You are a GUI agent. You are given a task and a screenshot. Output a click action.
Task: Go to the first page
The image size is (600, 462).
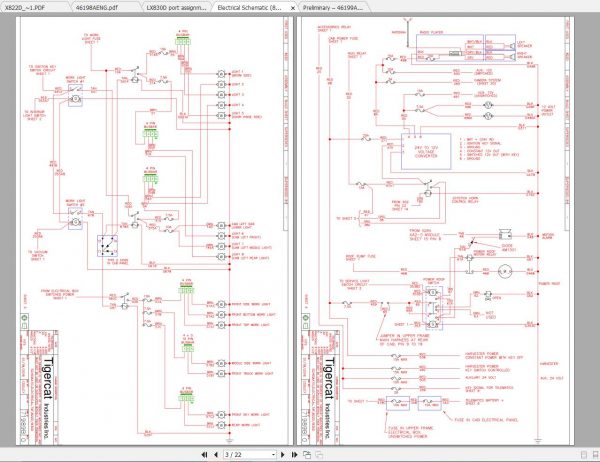204,455
